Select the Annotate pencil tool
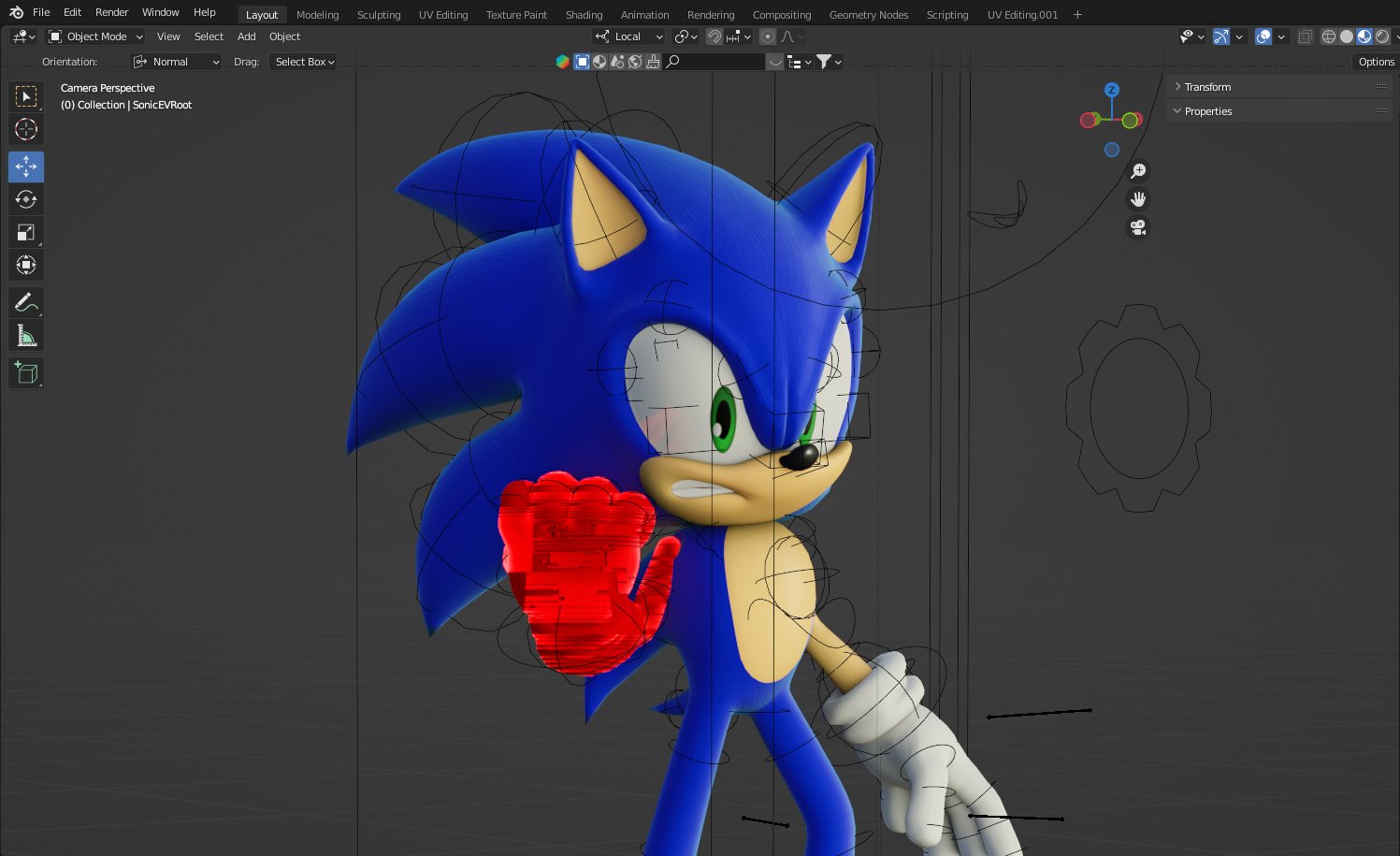Image resolution: width=1400 pixels, height=856 pixels. (26, 302)
